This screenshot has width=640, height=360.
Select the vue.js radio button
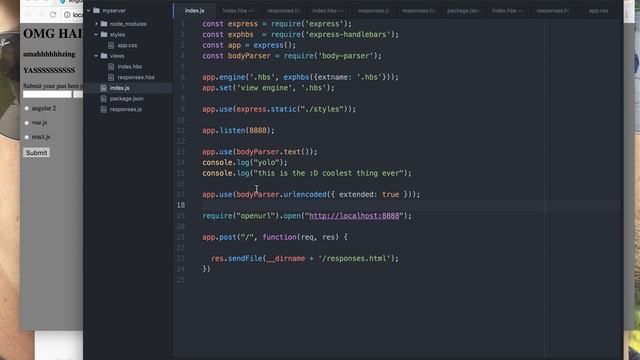pyautogui.click(x=27, y=123)
